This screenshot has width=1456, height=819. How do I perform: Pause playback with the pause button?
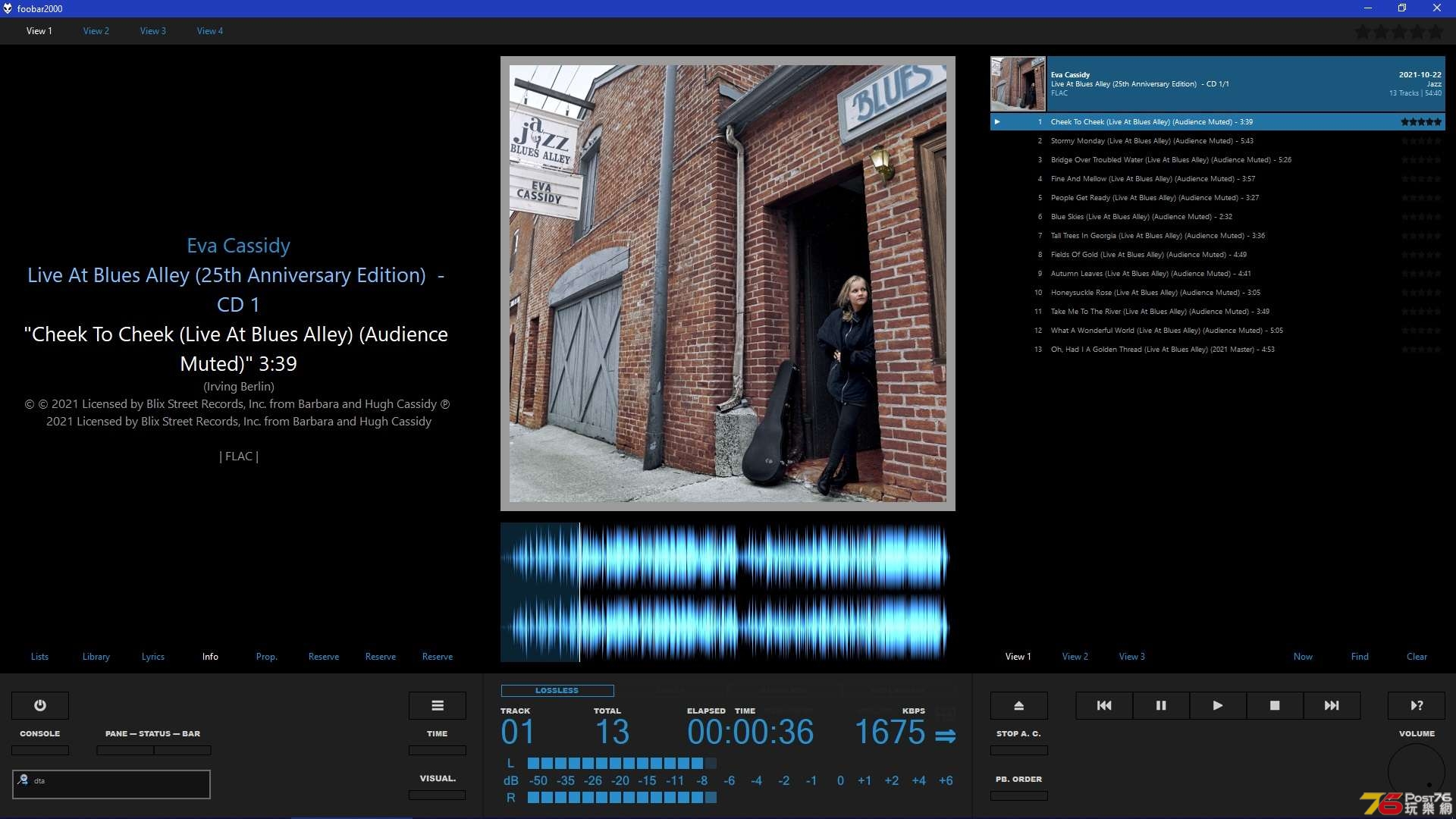(x=1161, y=705)
